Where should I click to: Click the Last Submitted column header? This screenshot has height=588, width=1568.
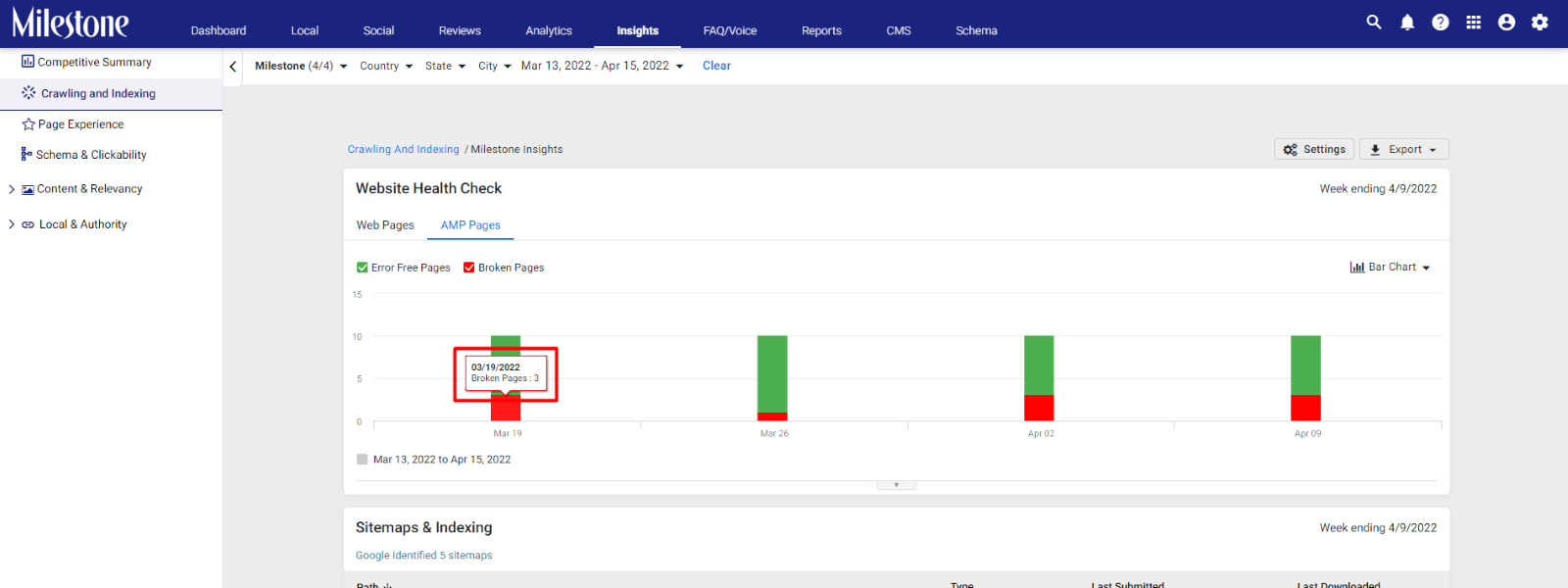tap(1128, 585)
